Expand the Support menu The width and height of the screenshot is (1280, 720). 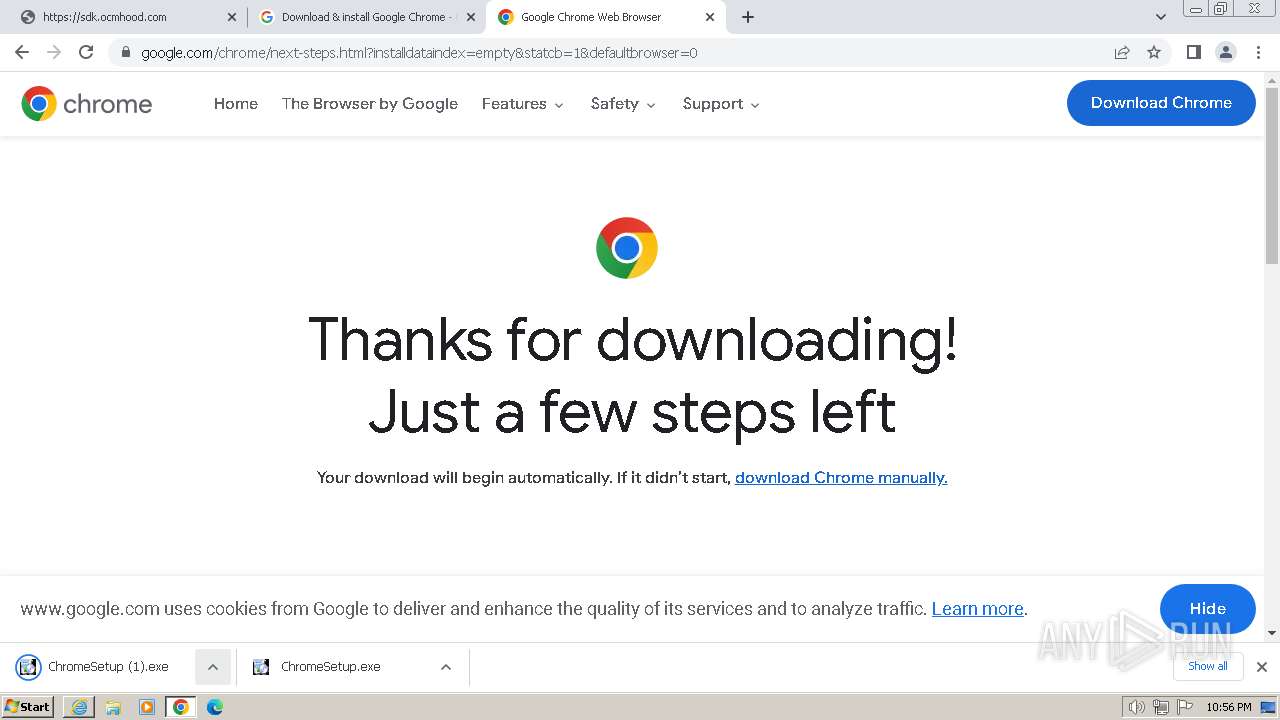pos(721,104)
